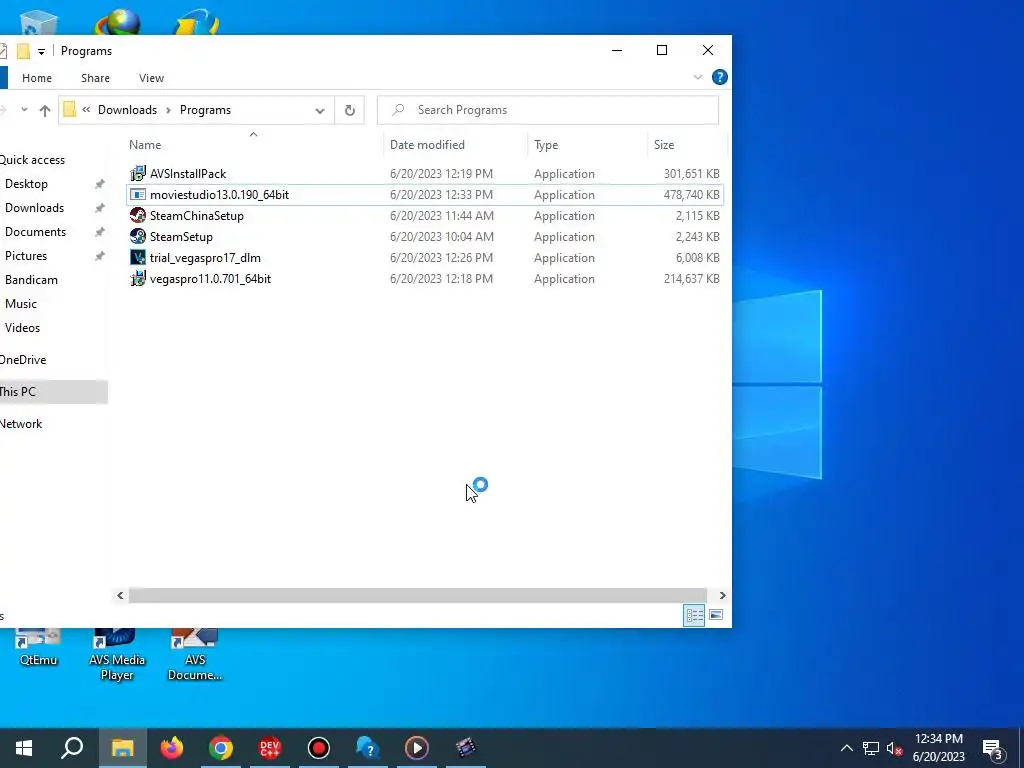The width and height of the screenshot is (1024, 768).
Task: Open the Share ribbon tab
Action: point(95,78)
